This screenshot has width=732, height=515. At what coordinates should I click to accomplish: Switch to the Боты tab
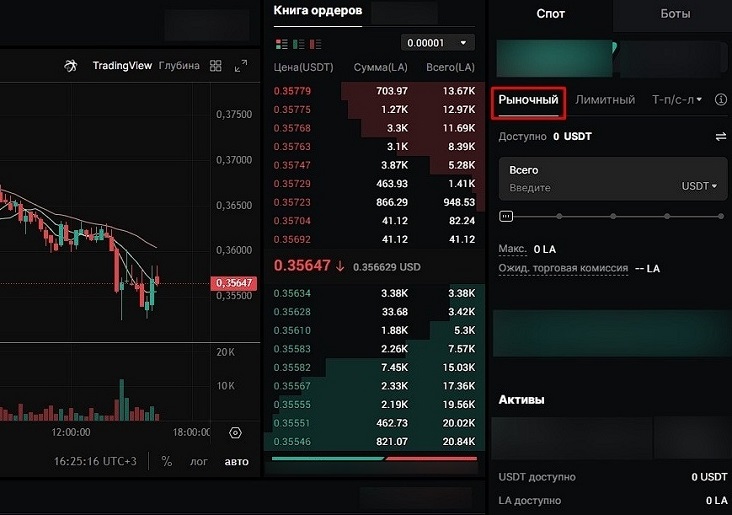[675, 14]
